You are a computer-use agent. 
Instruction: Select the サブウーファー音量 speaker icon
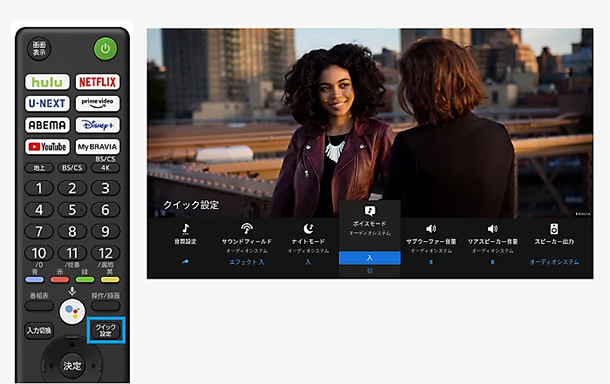pos(431,229)
